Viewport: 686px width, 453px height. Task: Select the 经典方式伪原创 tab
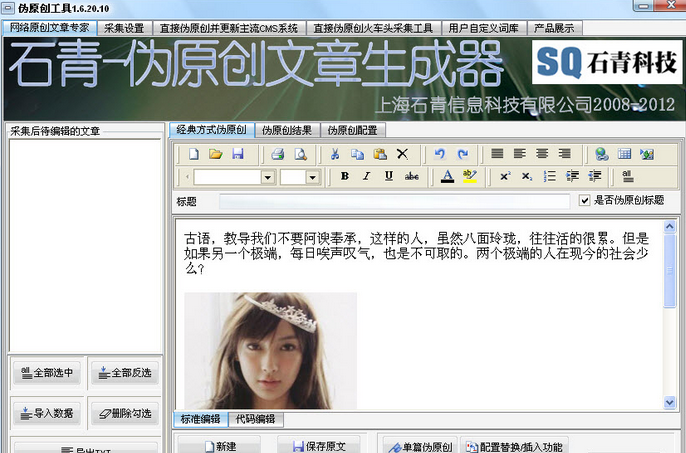click(212, 130)
